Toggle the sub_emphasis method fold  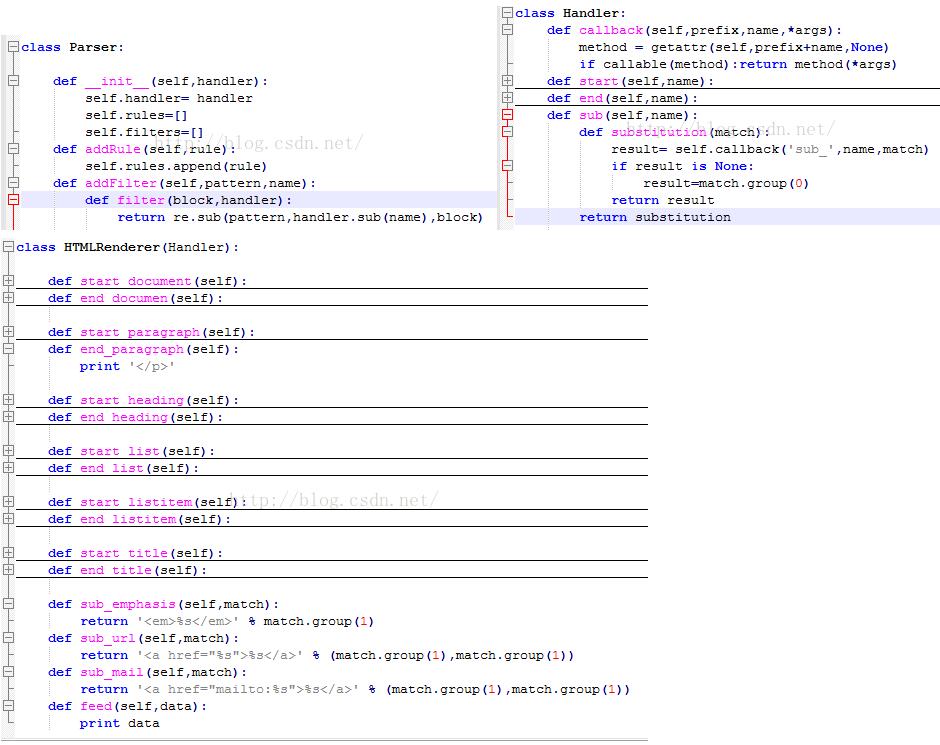coord(8,604)
